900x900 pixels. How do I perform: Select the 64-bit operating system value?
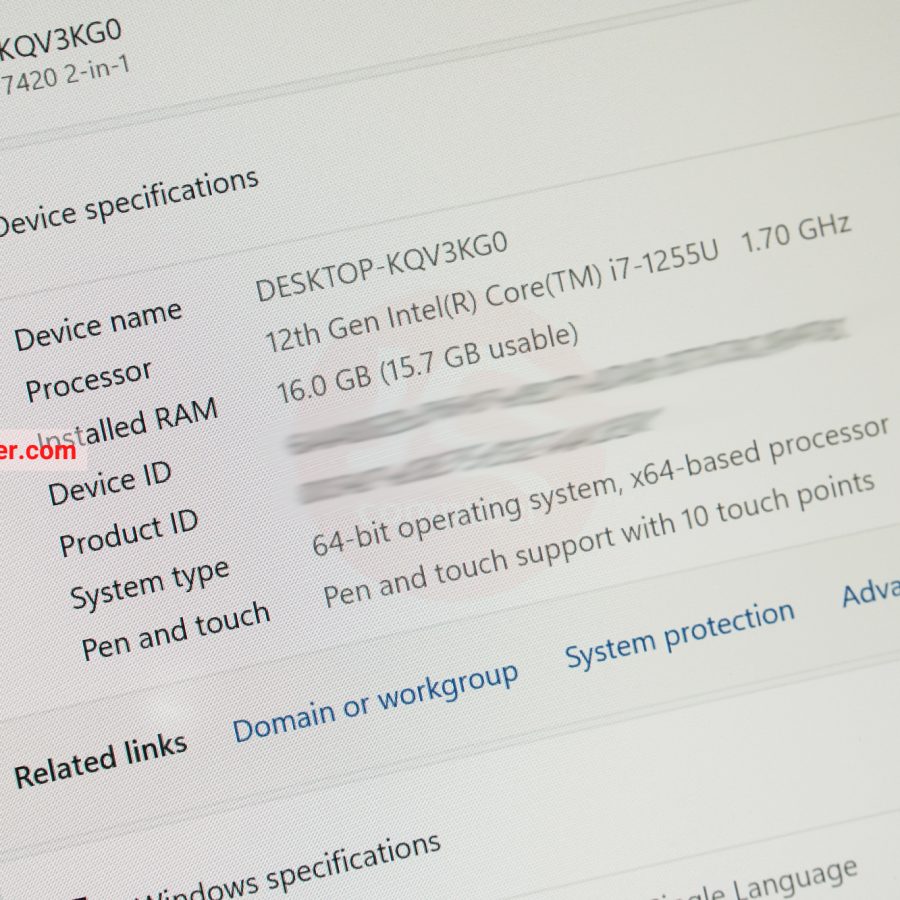600,487
